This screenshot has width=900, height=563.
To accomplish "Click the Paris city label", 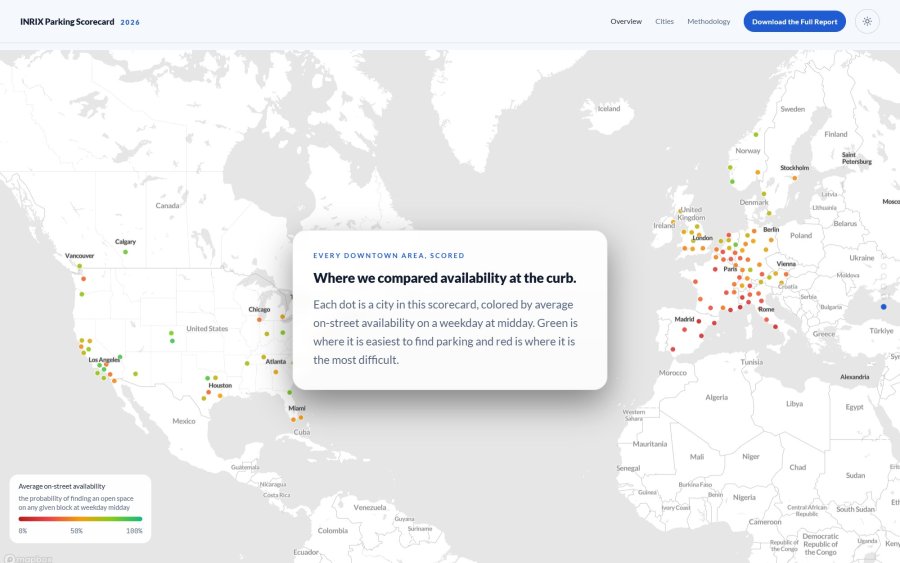I will pyautogui.click(x=730, y=269).
